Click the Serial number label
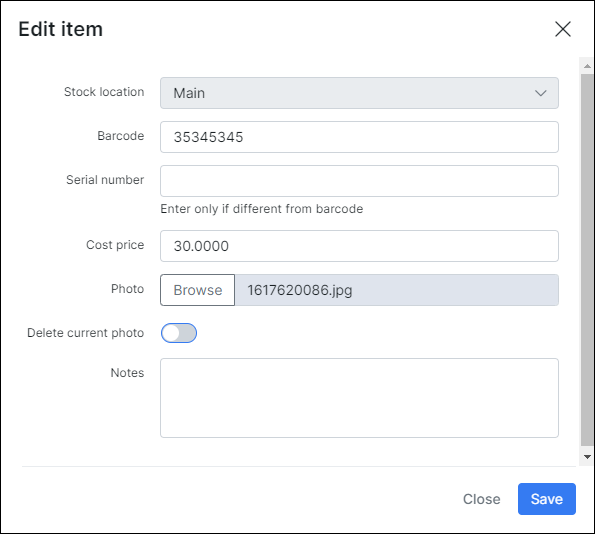 pyautogui.click(x=105, y=180)
